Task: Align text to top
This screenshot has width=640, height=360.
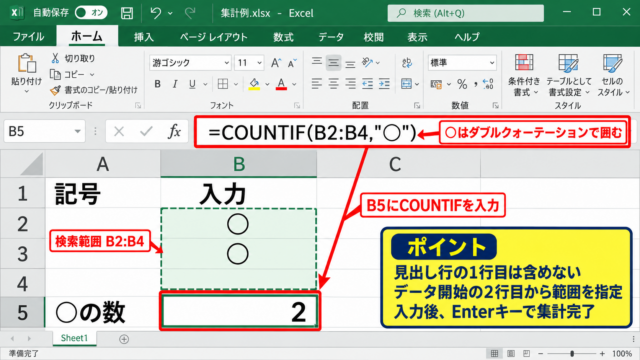Action: 317,62
